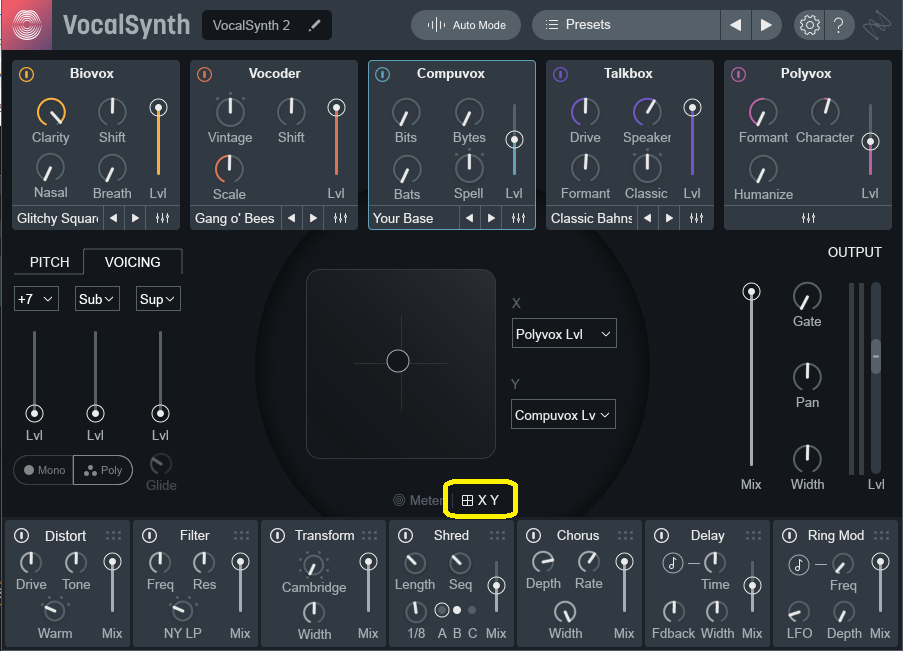Image resolution: width=903 pixels, height=651 pixels.
Task: Select Shred pattern B
Action: point(457,610)
